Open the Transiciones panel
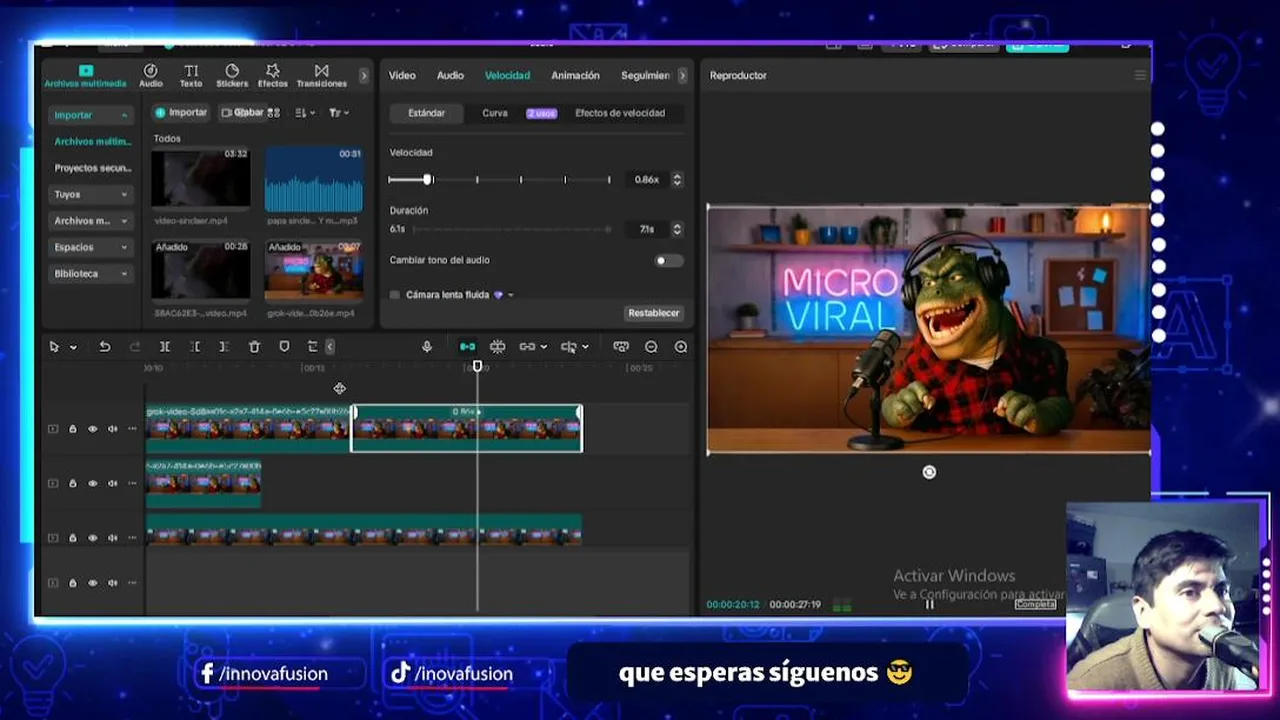Image resolution: width=1280 pixels, height=720 pixels. pyautogui.click(x=321, y=76)
